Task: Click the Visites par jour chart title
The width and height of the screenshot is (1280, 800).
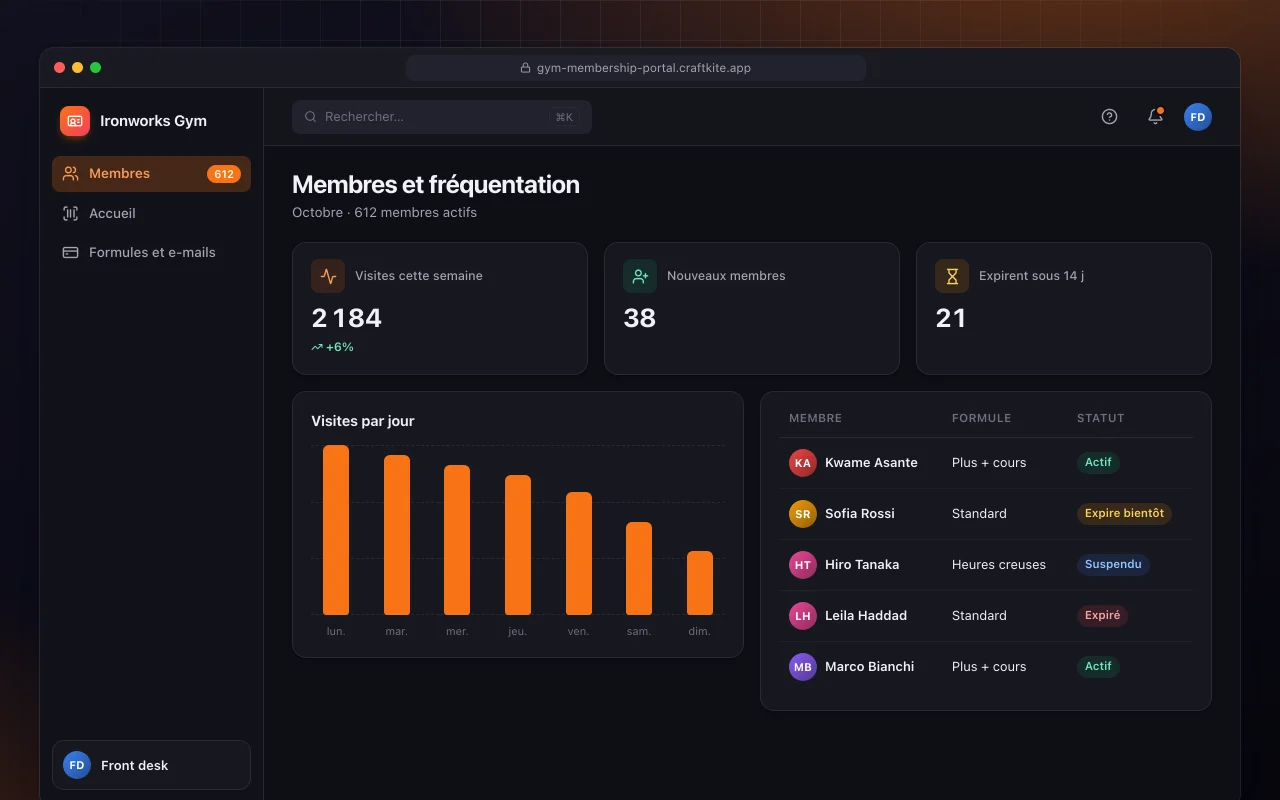Action: (x=363, y=421)
